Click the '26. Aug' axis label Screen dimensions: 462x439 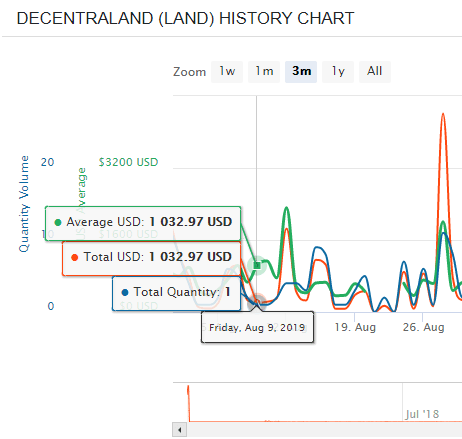[x=423, y=327]
